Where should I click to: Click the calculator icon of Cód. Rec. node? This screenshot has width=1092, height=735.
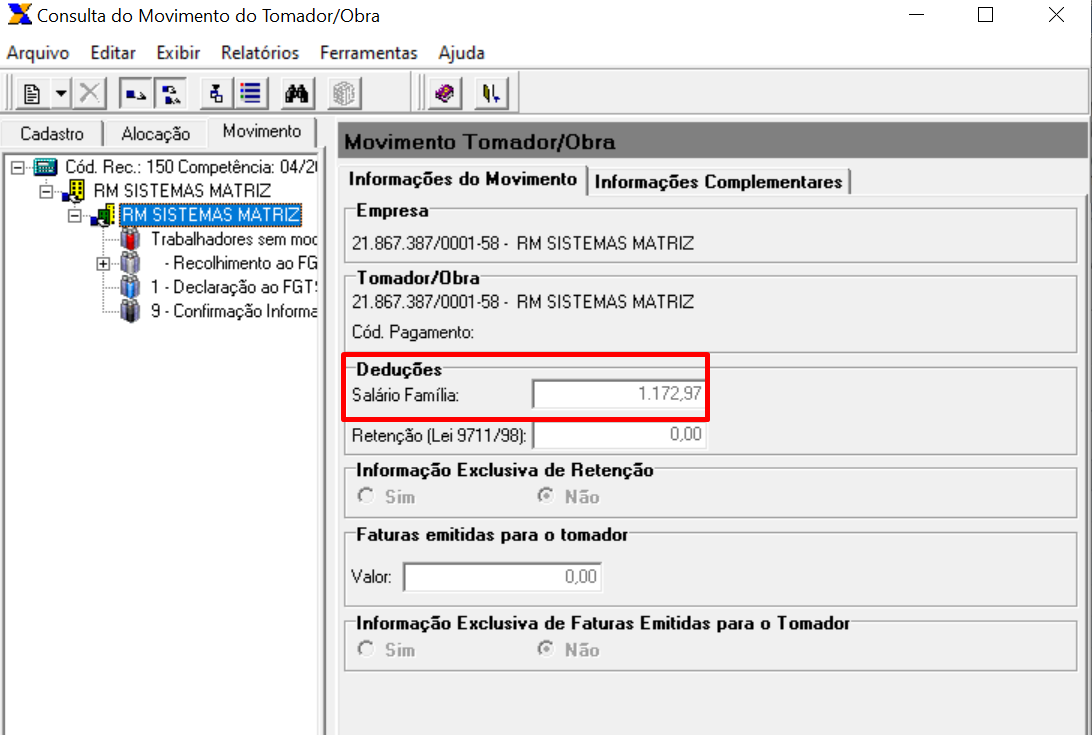coord(45,167)
